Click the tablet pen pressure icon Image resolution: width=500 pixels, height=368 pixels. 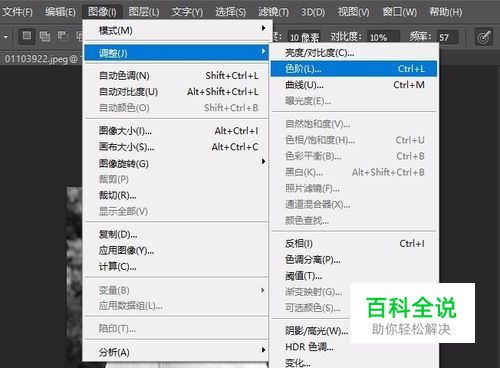tap(484, 37)
